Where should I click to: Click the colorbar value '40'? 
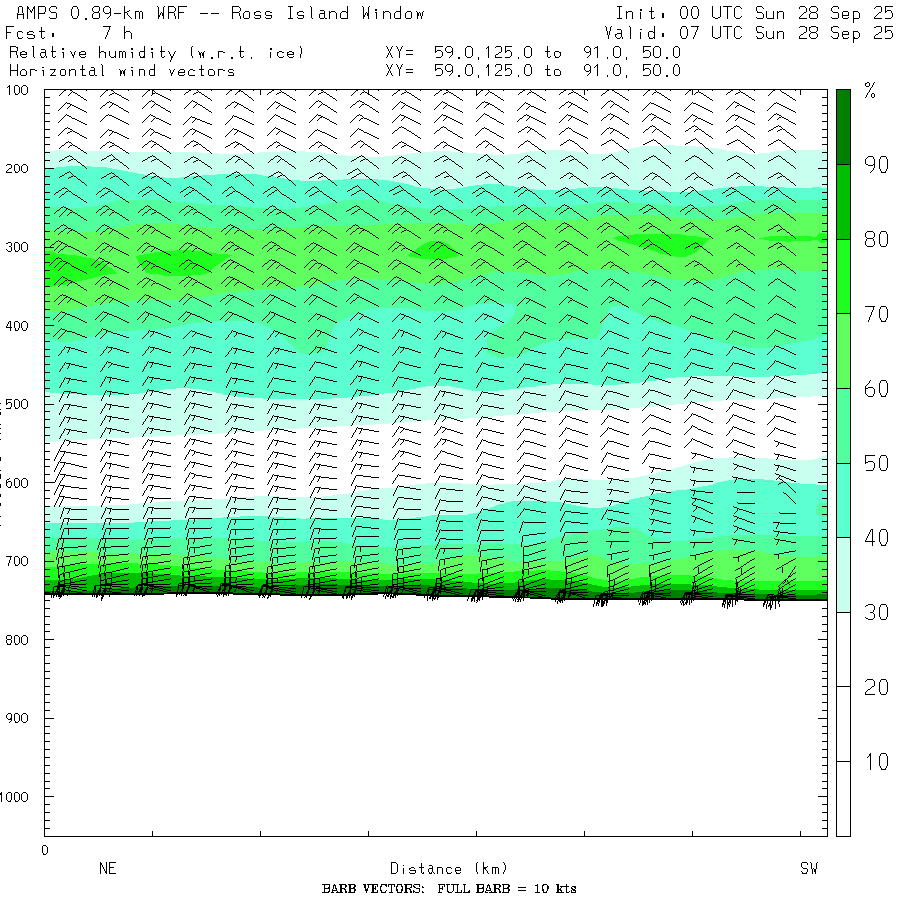[x=876, y=538]
